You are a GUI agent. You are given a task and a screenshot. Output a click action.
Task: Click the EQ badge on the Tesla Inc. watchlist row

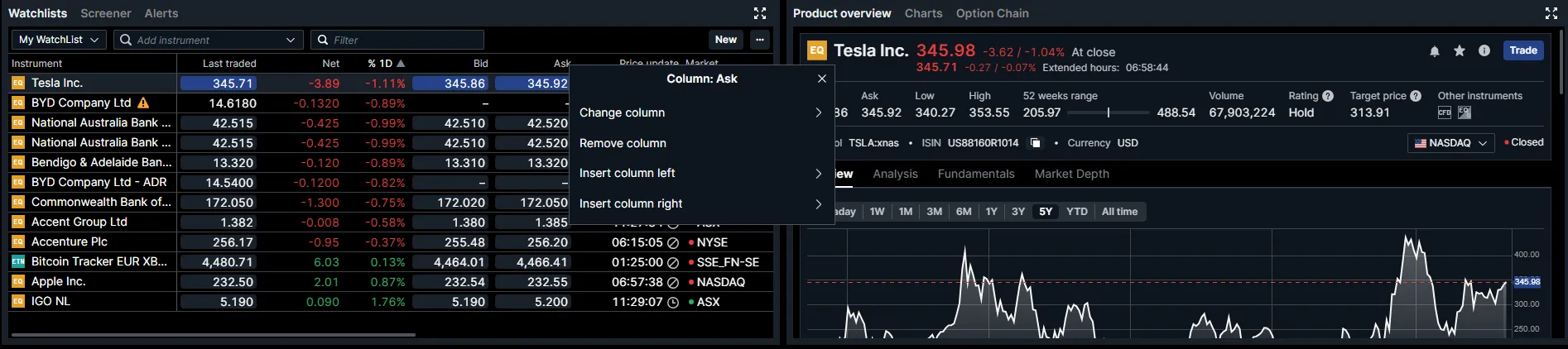tap(18, 84)
